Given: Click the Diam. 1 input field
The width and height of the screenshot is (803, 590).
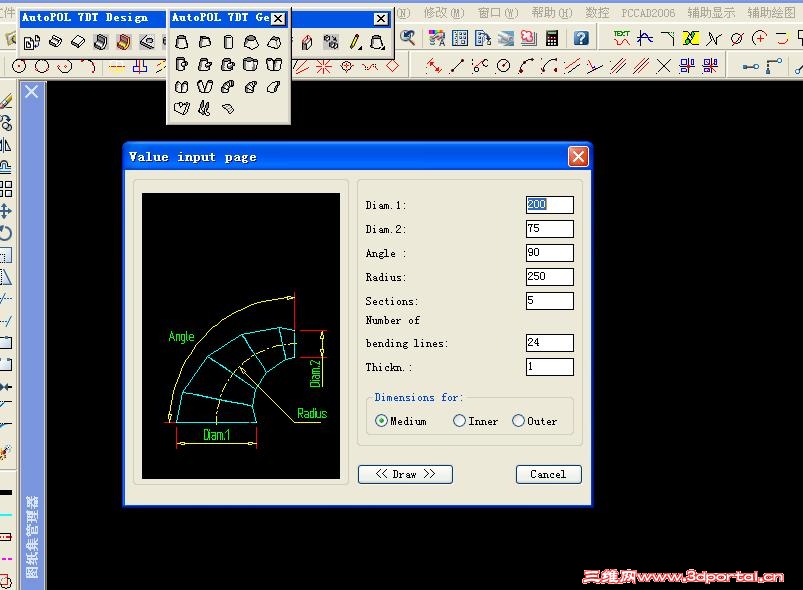Looking at the screenshot, I should tap(550, 204).
